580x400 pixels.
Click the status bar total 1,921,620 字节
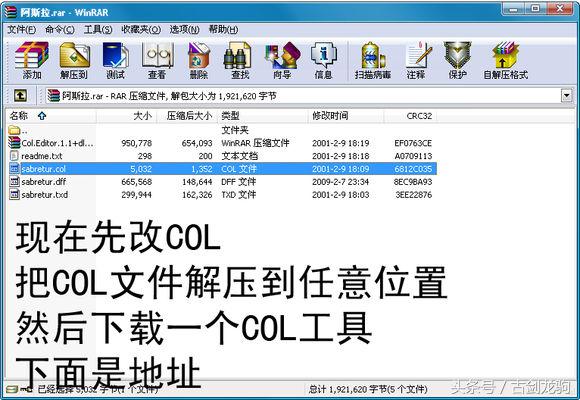coord(368,389)
